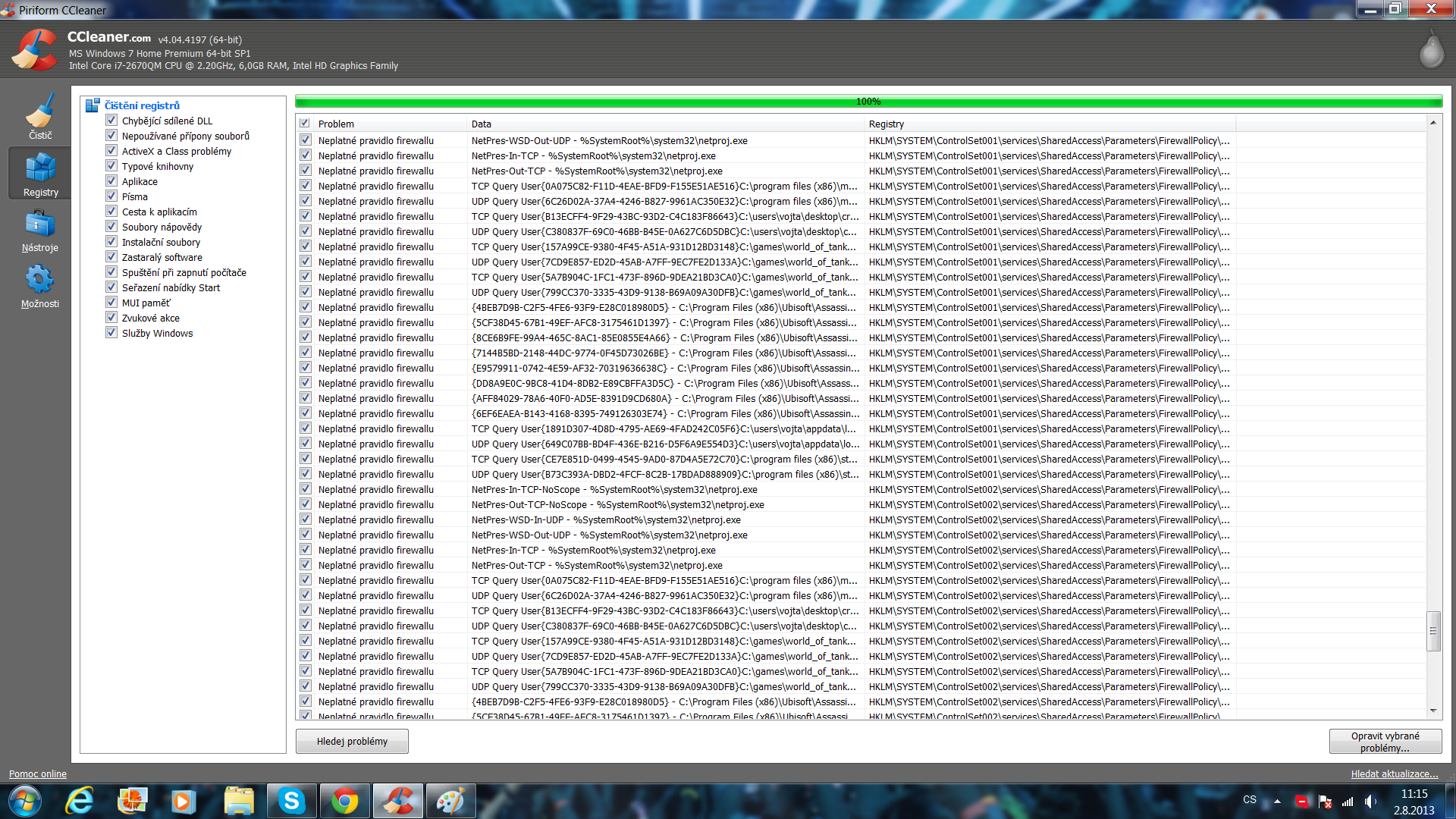This screenshot has width=1456, height=819.
Task: Click the network signal tray icon
Action: (1348, 801)
